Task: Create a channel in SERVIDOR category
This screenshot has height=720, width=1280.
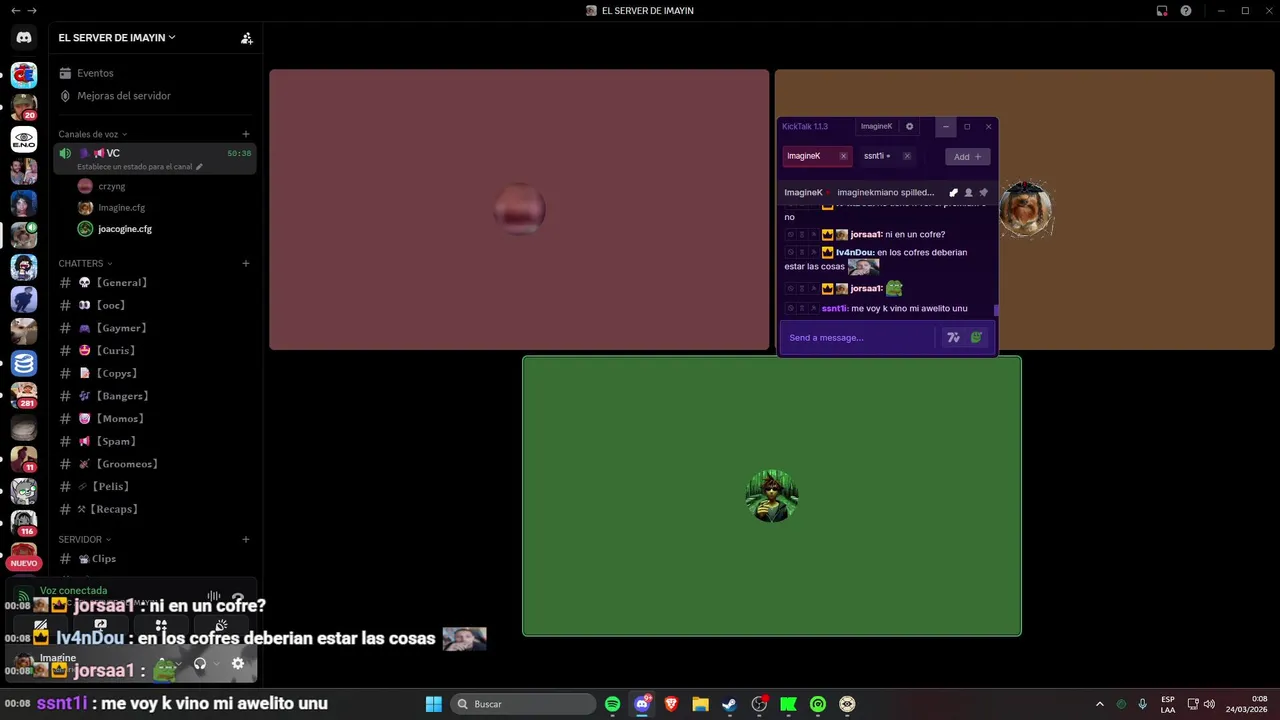Action: point(246,539)
